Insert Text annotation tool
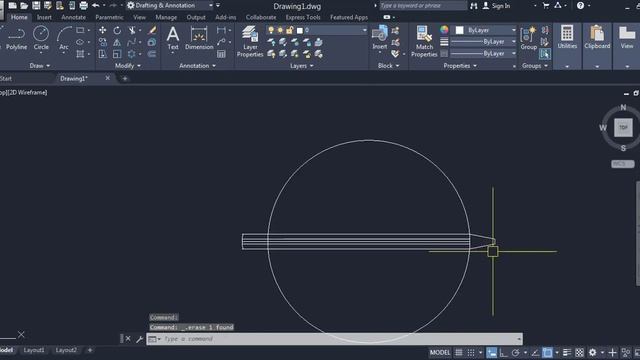 point(173,38)
